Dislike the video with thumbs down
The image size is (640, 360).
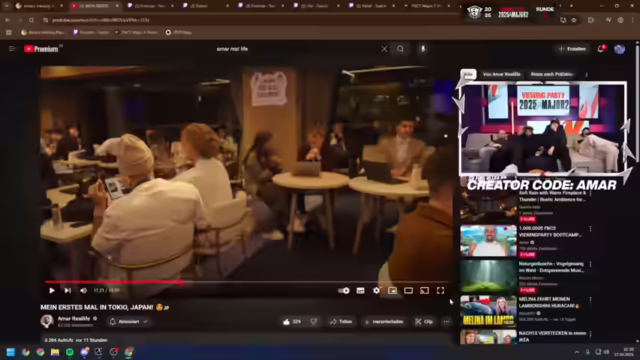point(313,322)
